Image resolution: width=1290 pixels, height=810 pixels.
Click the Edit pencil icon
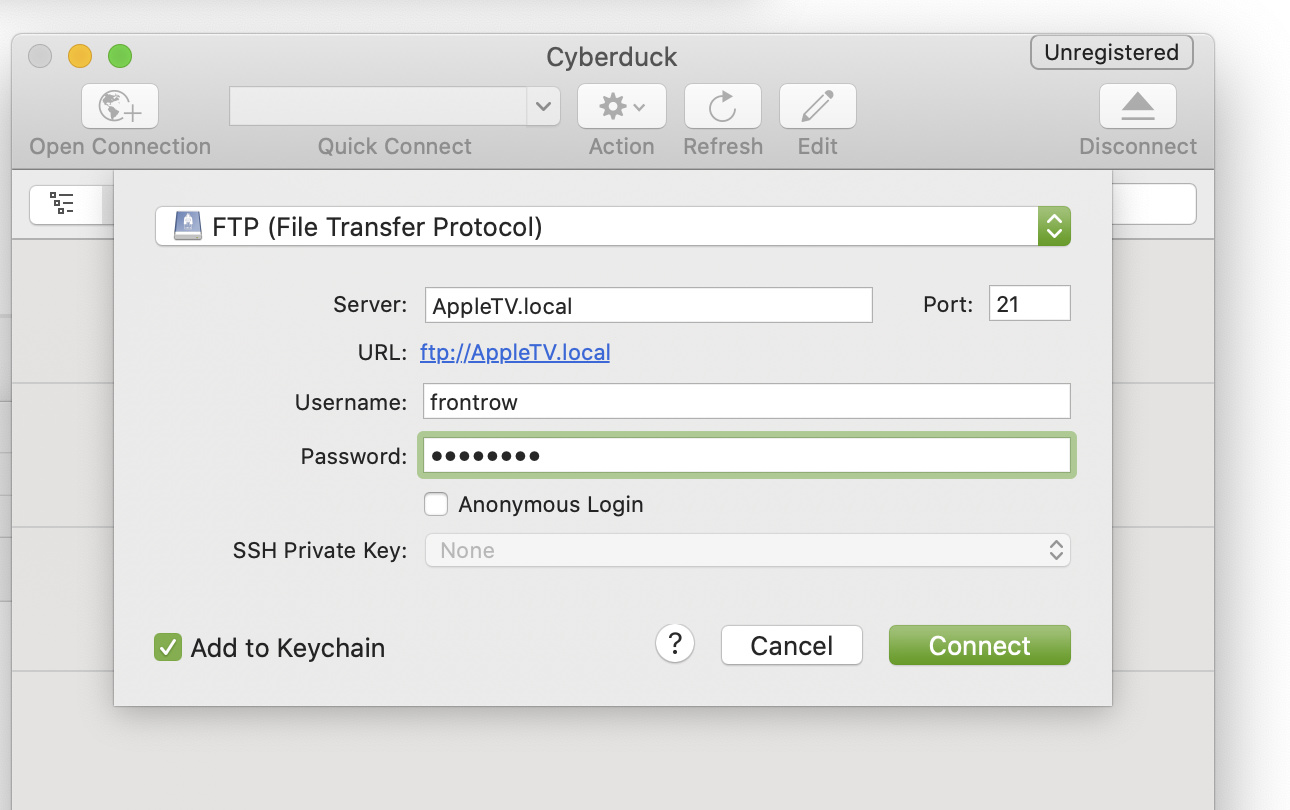pyautogui.click(x=817, y=106)
